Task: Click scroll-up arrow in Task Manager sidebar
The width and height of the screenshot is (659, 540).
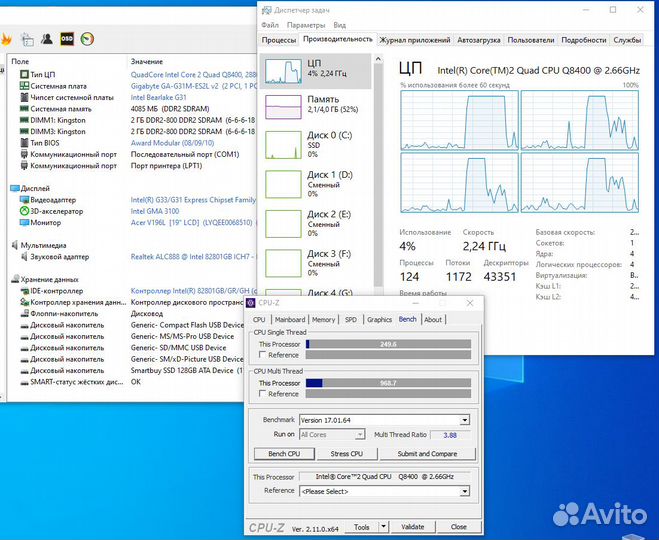Action: click(x=378, y=59)
